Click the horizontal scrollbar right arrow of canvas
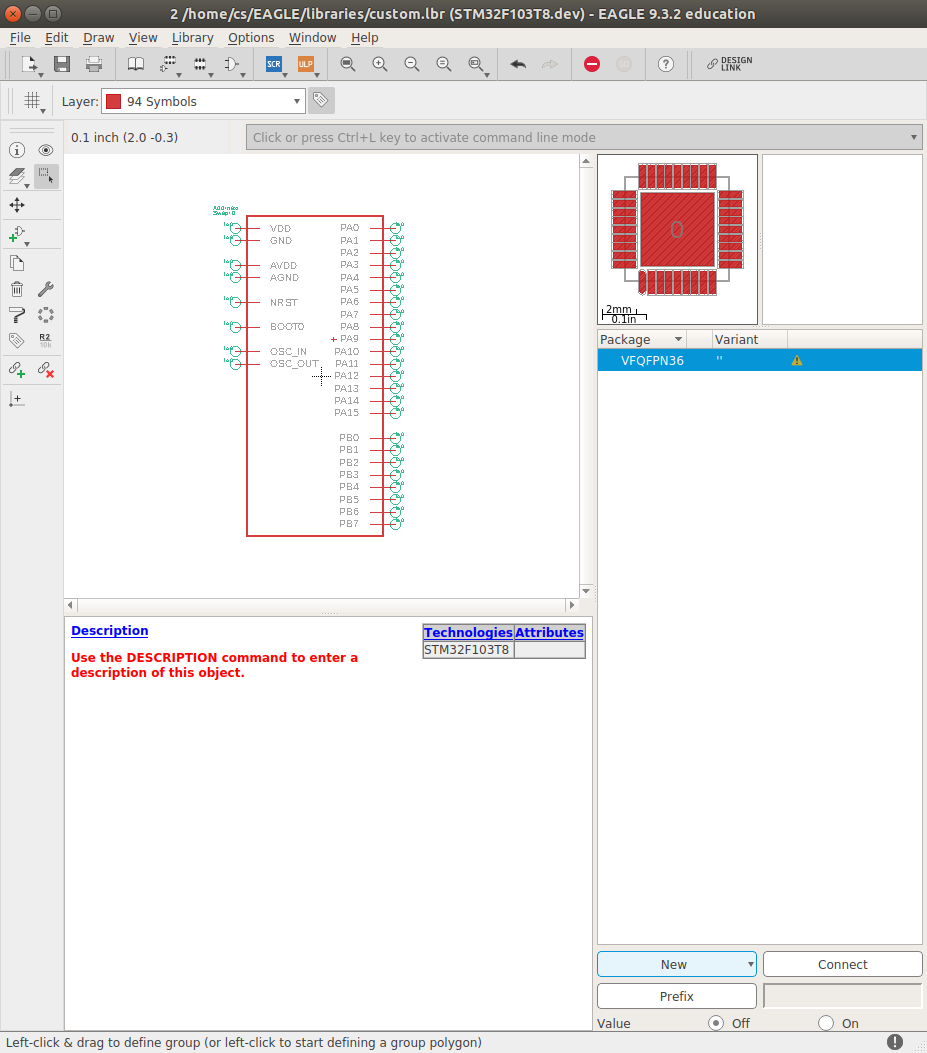Viewport: 927px width, 1053px height. (572, 605)
